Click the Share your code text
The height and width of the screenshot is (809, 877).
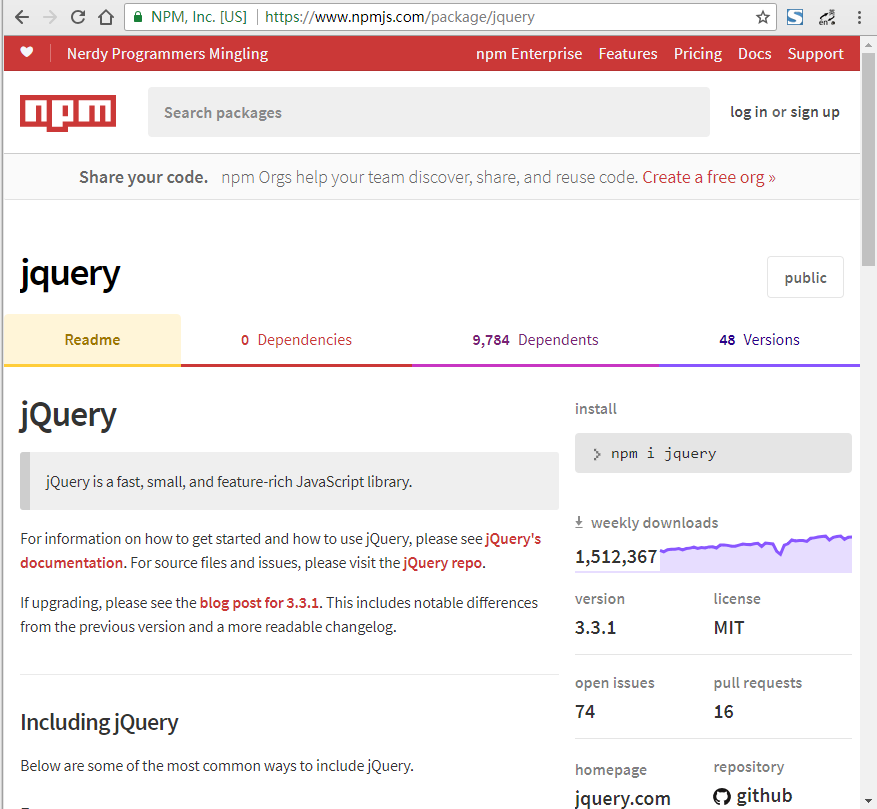(x=143, y=177)
